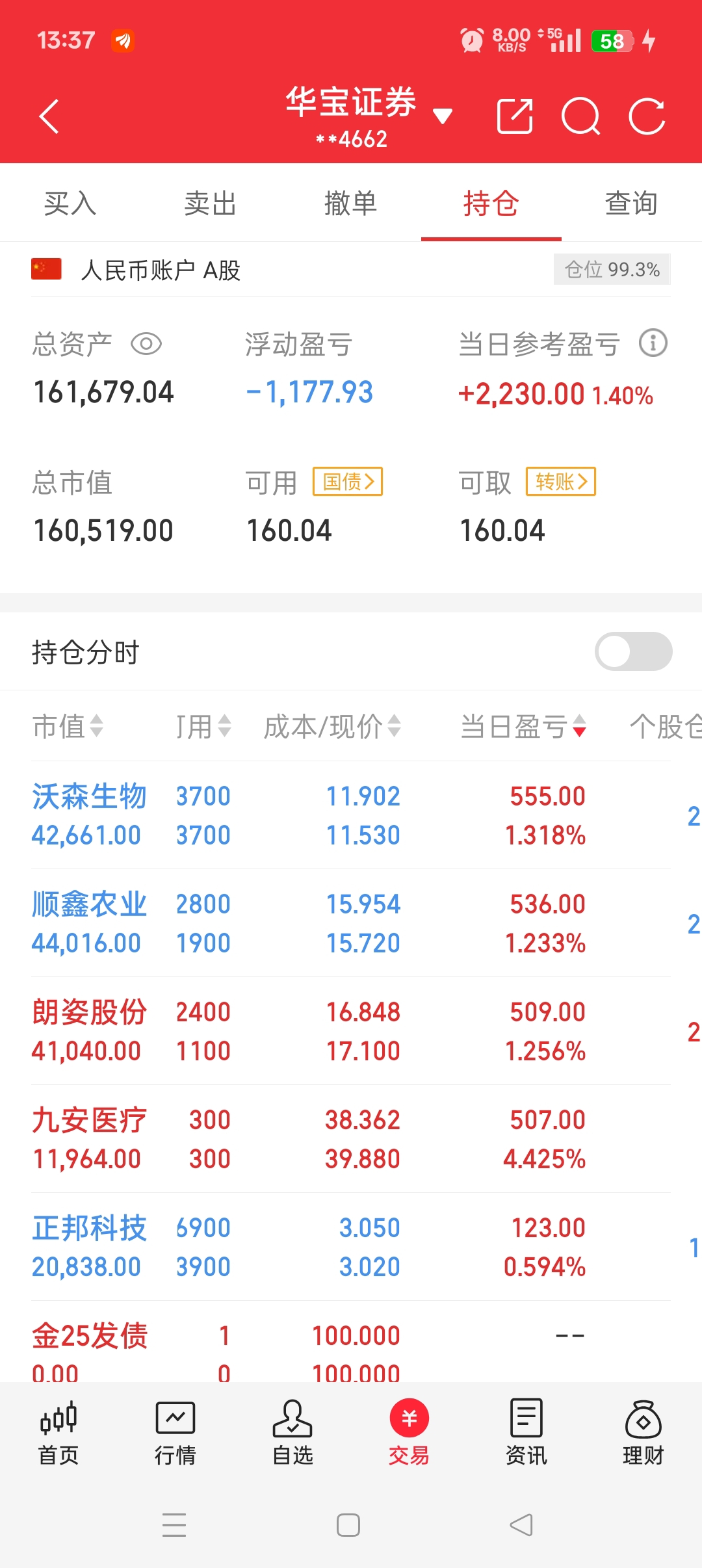Image resolution: width=702 pixels, height=1568 pixels.
Task: Tap the search magnifier icon
Action: pos(580,116)
